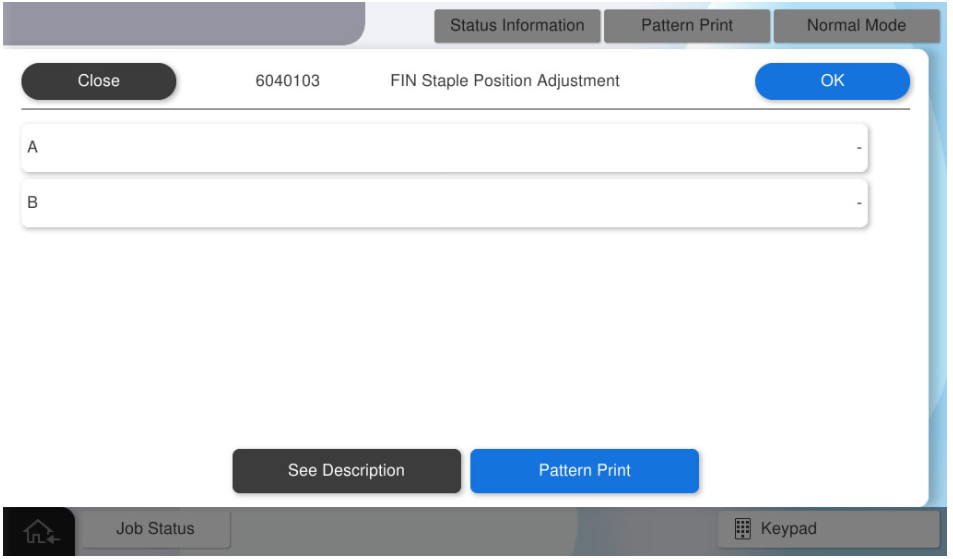This screenshot has height=559, width=953.
Task: Click the 6040103 code number
Action: 288,81
